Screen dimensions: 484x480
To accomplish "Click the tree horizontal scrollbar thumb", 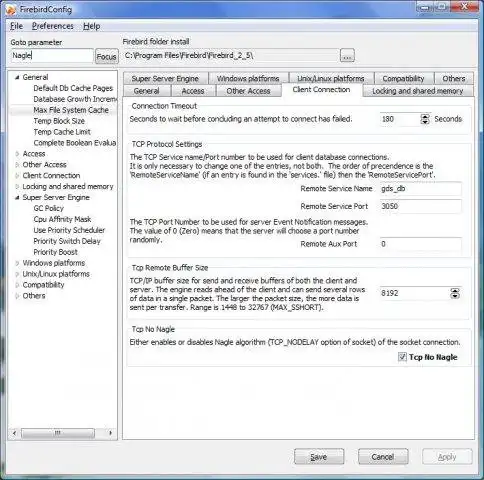I will (58, 433).
